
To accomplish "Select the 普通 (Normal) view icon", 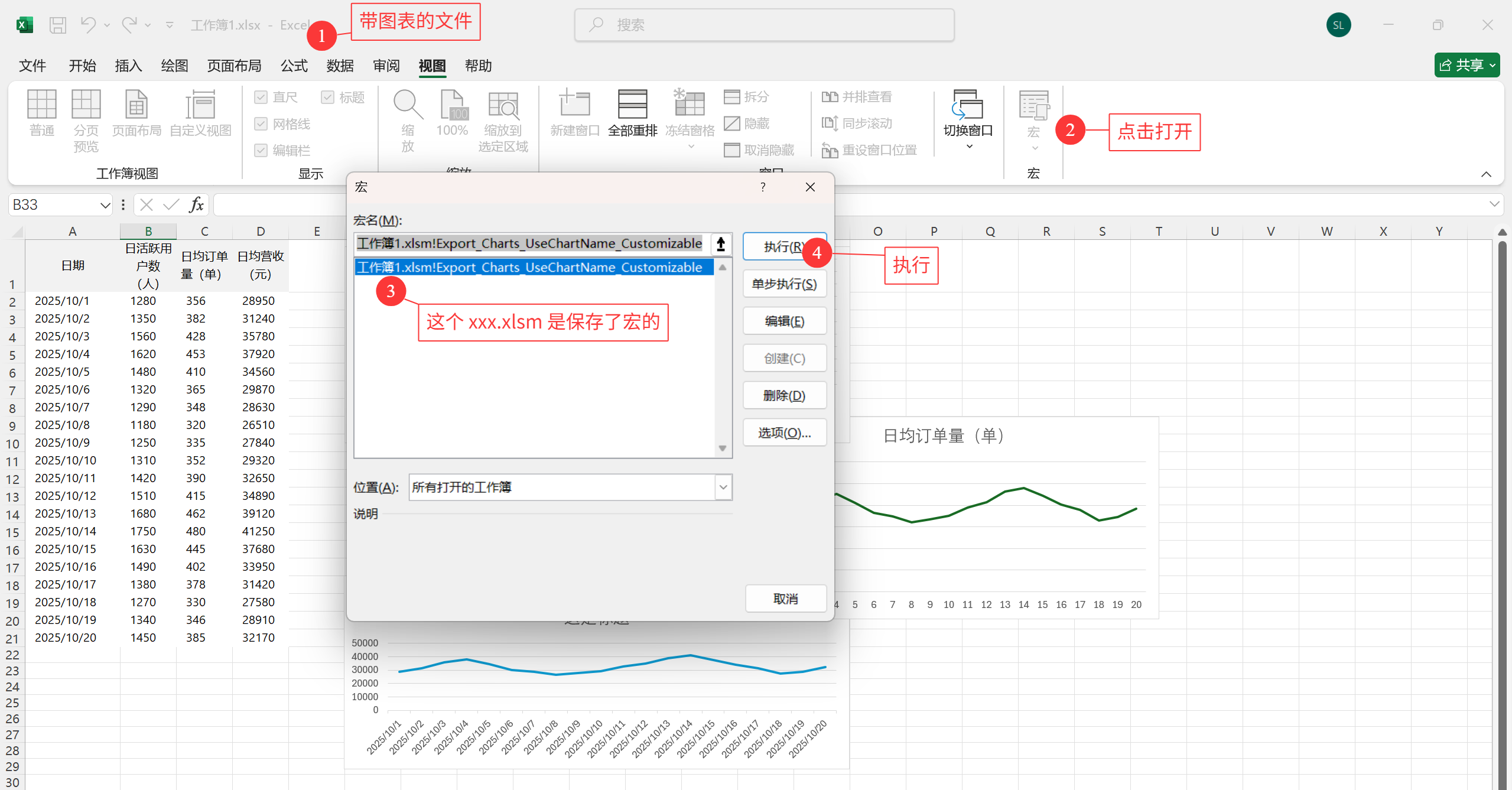I will [41, 105].
